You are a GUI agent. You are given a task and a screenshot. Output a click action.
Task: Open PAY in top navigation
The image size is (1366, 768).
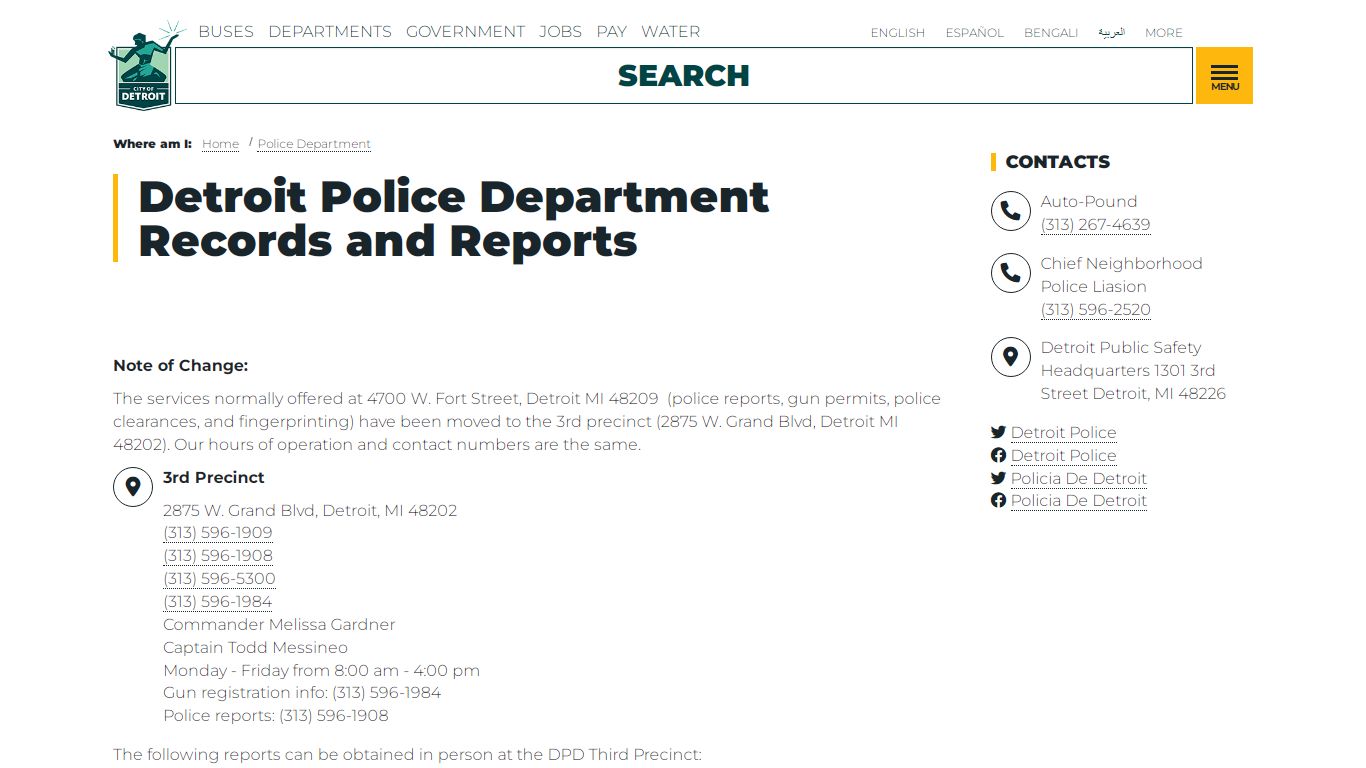click(611, 32)
